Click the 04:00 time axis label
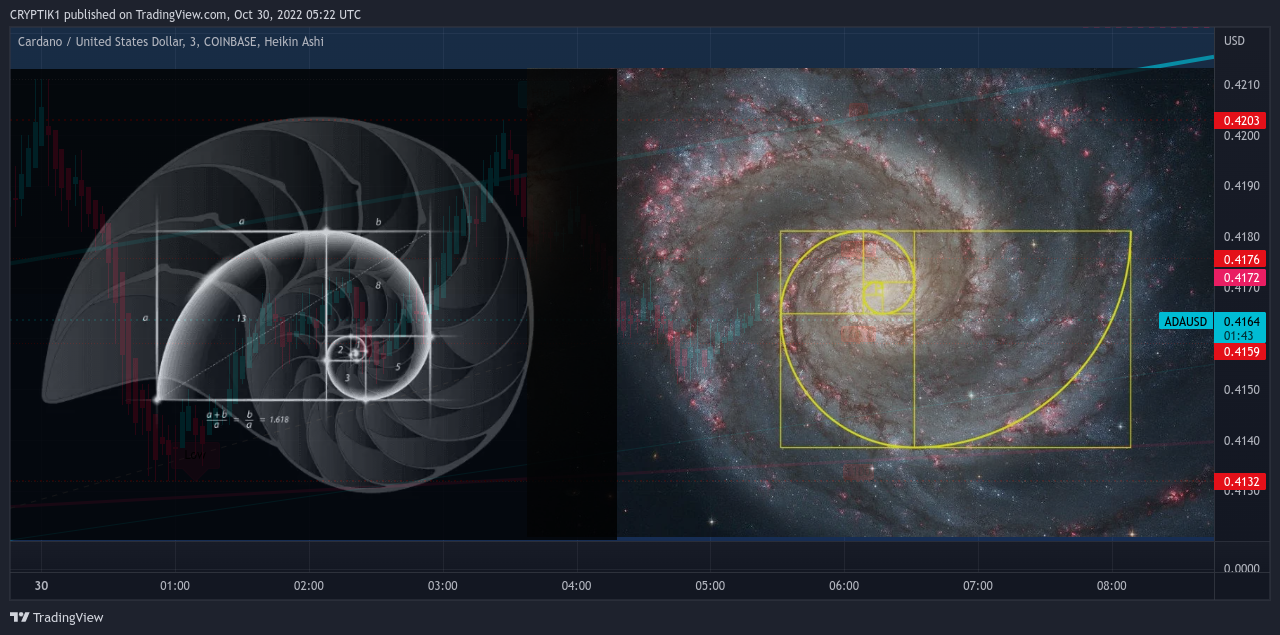This screenshot has height=635, width=1280. (577, 586)
